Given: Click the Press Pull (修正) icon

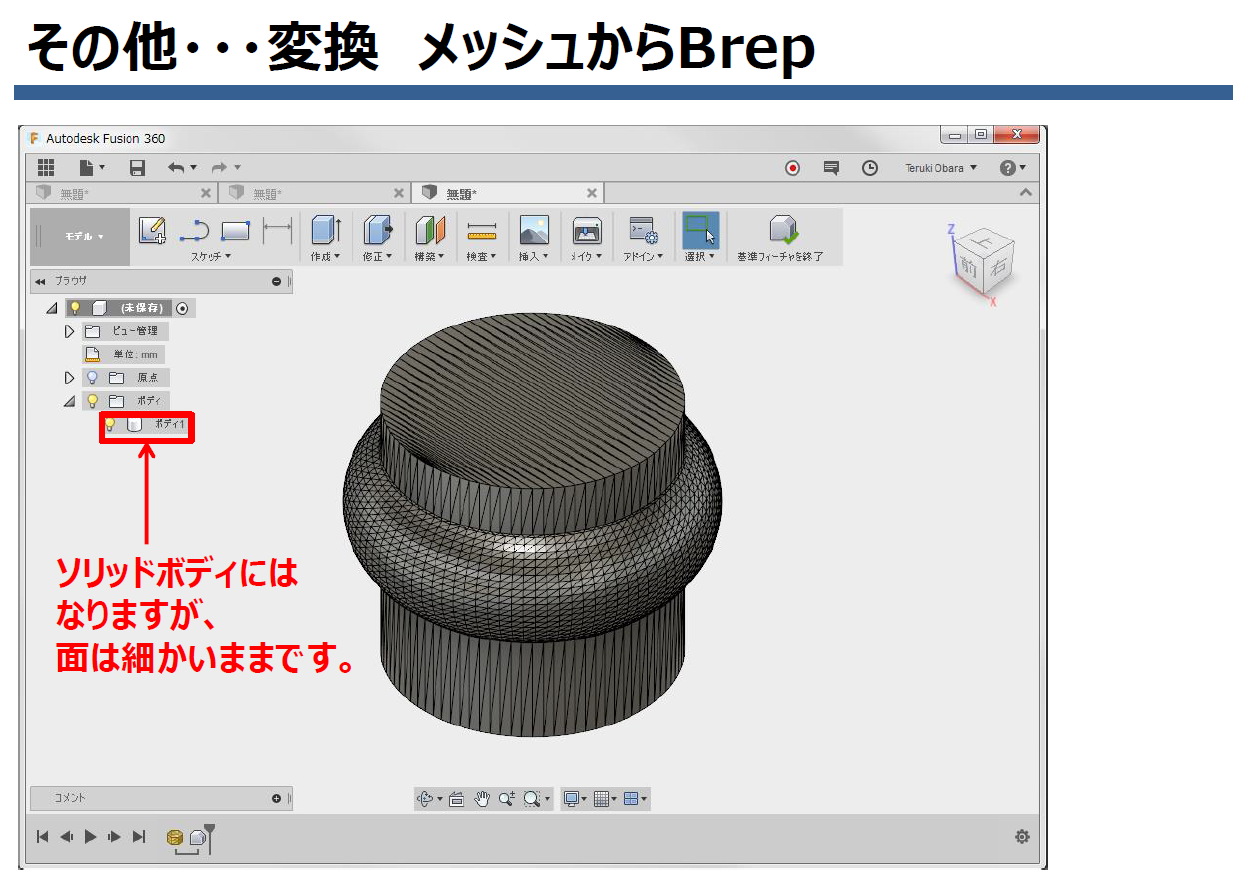Looking at the screenshot, I should (x=378, y=231).
